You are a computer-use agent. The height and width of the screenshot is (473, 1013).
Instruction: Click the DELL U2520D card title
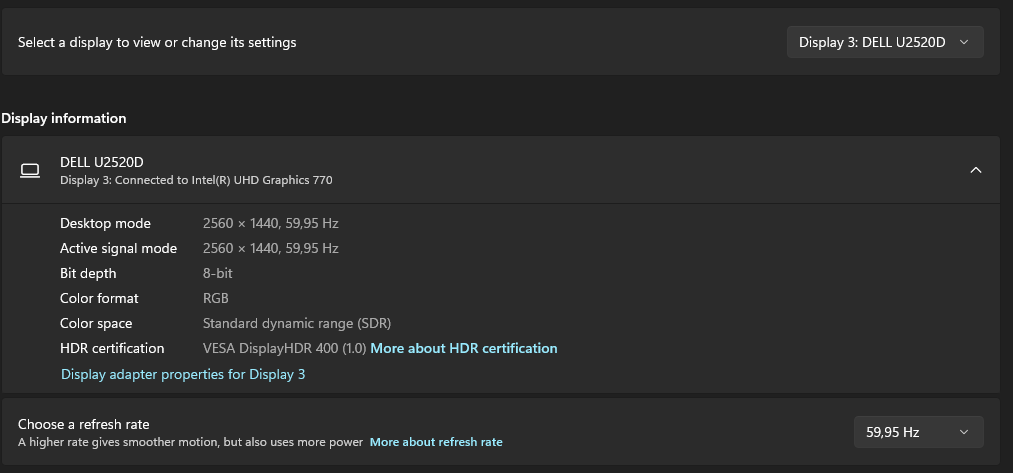[x=101, y=162]
